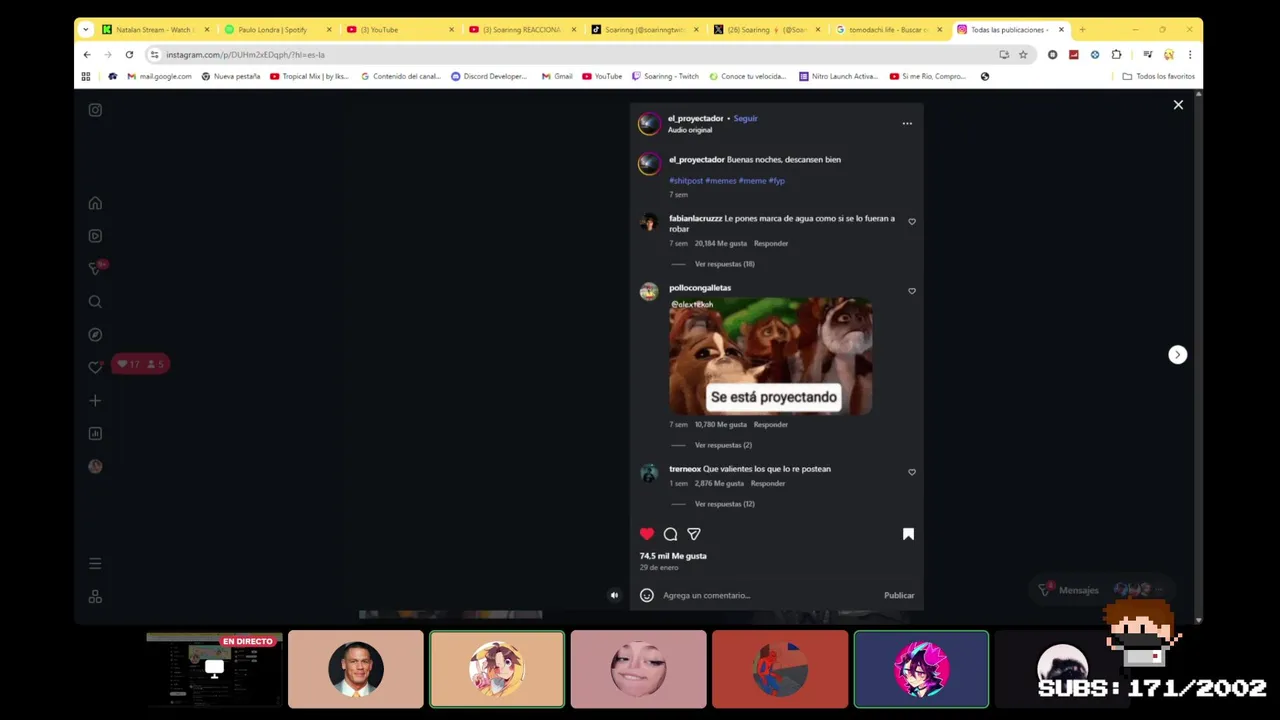
Task: Open Notifications heart in sidebar
Action: coord(95,367)
